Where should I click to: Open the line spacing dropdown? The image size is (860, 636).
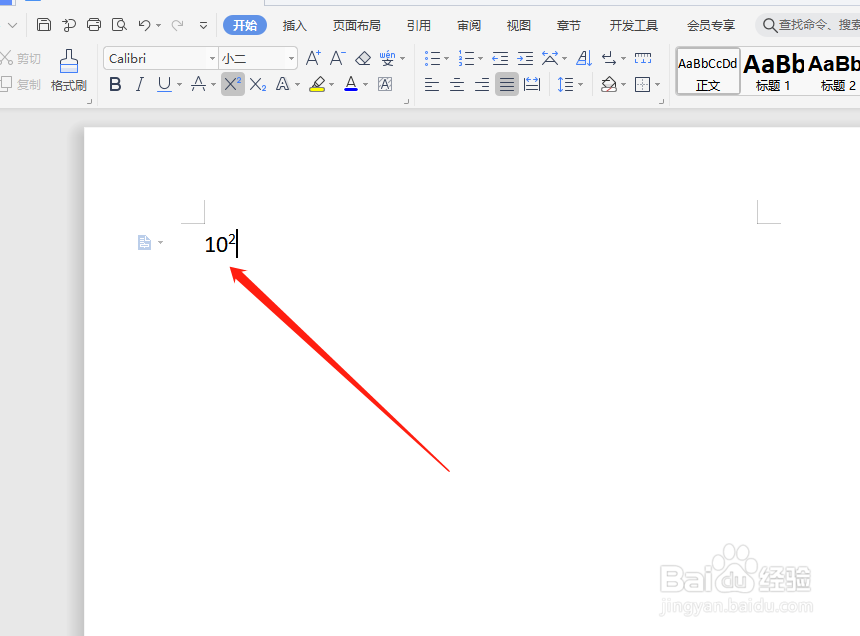[x=571, y=84]
